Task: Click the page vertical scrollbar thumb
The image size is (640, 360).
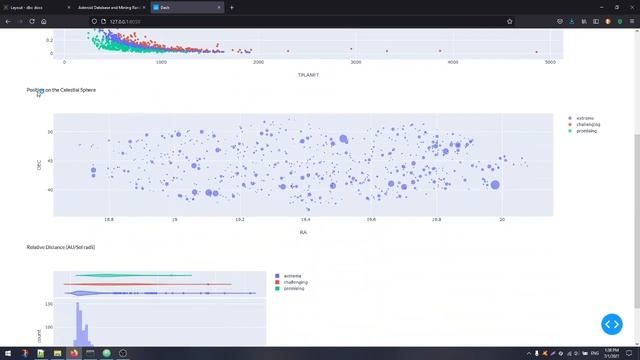Action: pyautogui.click(x=637, y=220)
